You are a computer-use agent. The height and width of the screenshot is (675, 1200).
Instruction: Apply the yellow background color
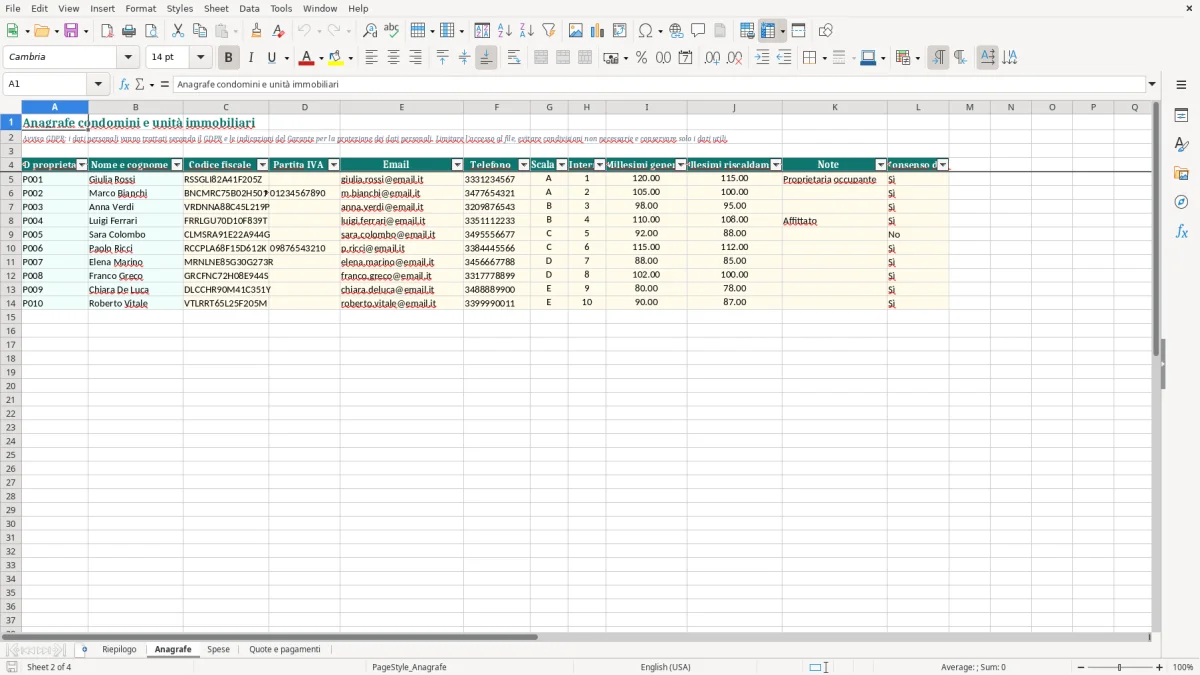tap(337, 58)
